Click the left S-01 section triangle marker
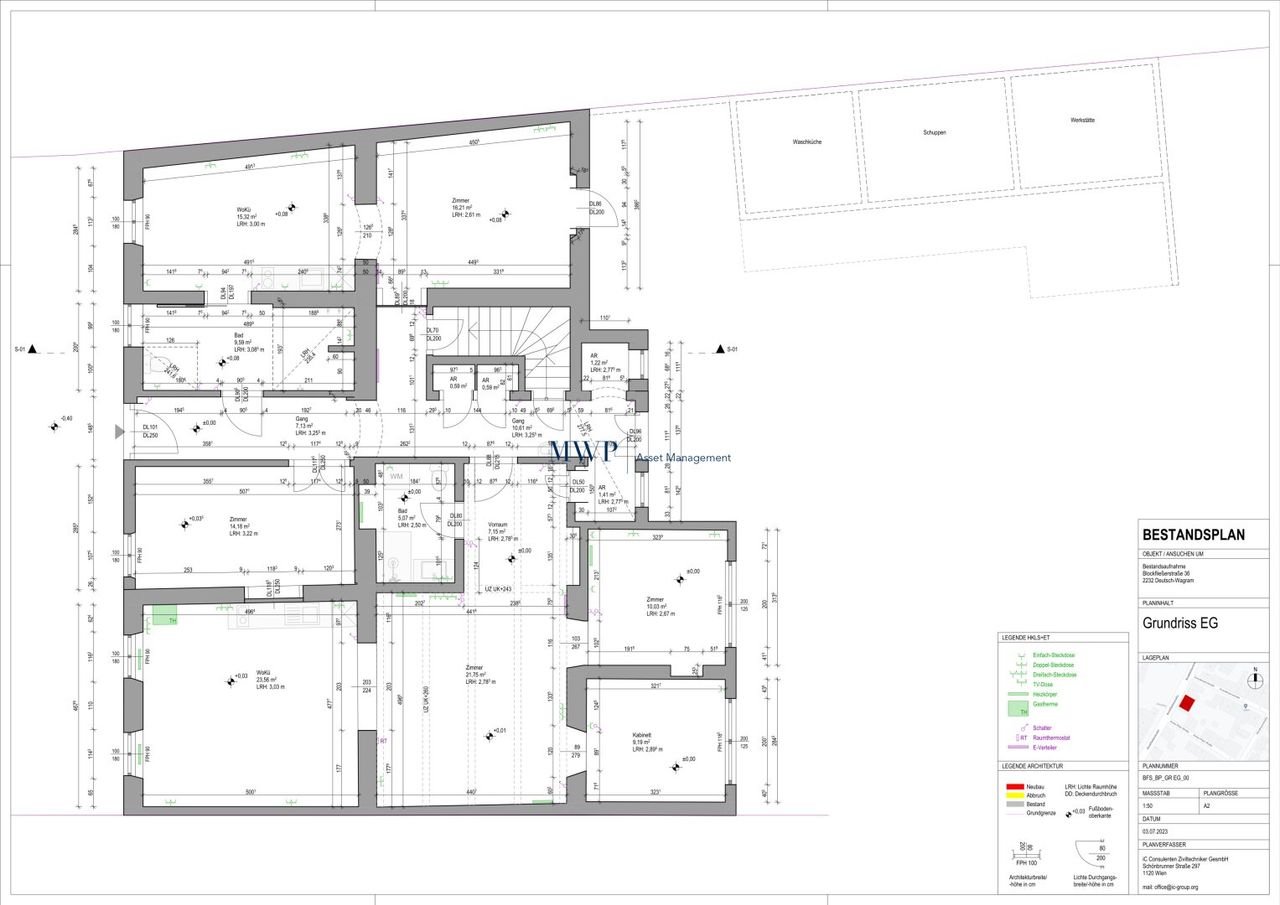 (32, 350)
